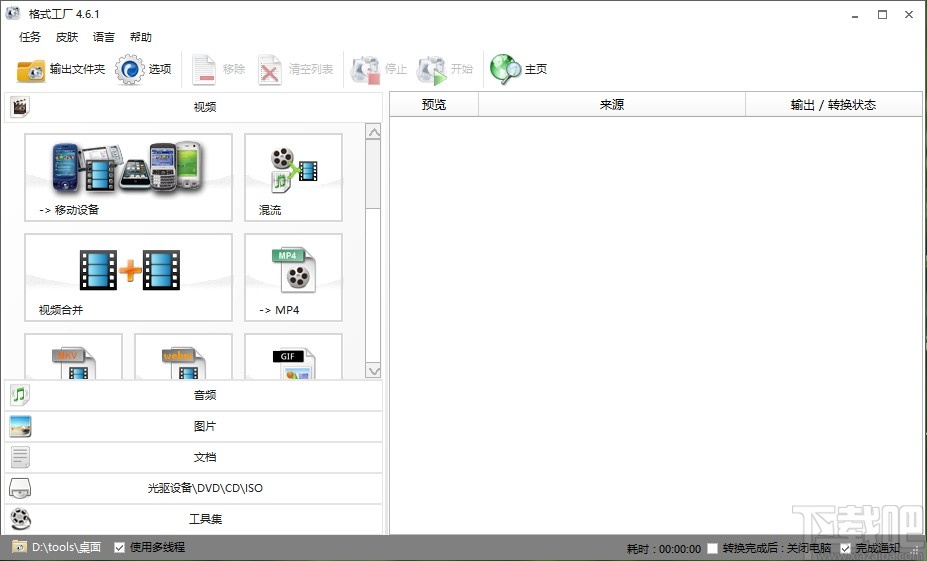Image resolution: width=927 pixels, height=561 pixels.
Task: Open the Language (语言) menu
Action: coord(103,37)
